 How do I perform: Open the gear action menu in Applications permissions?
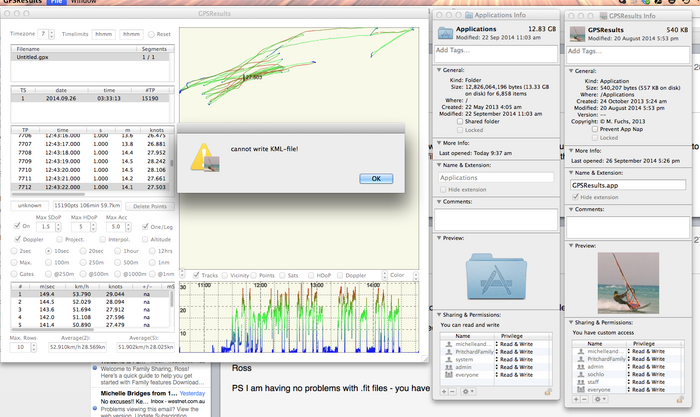[x=468, y=391]
